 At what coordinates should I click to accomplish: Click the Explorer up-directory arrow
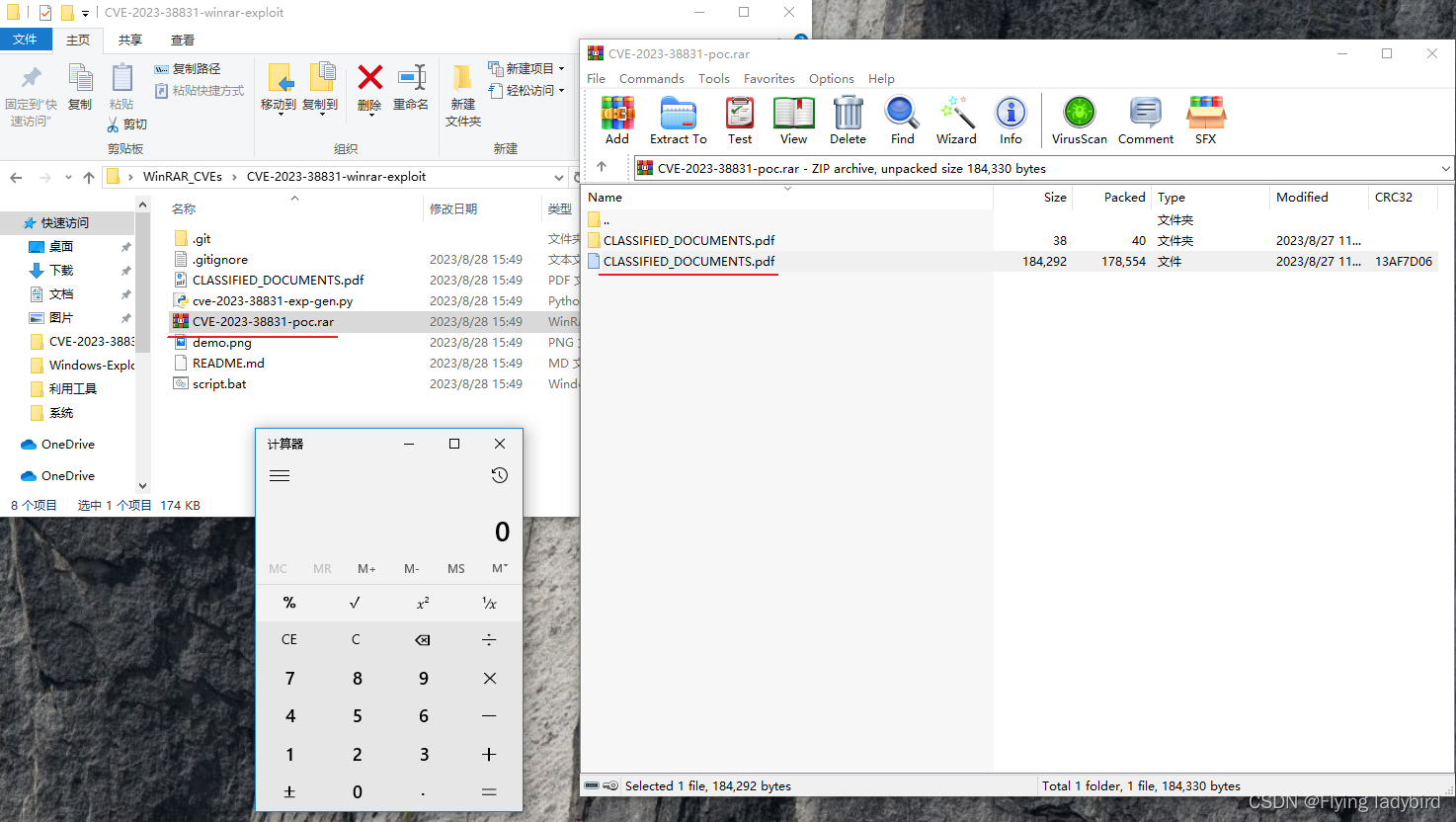coord(89,178)
